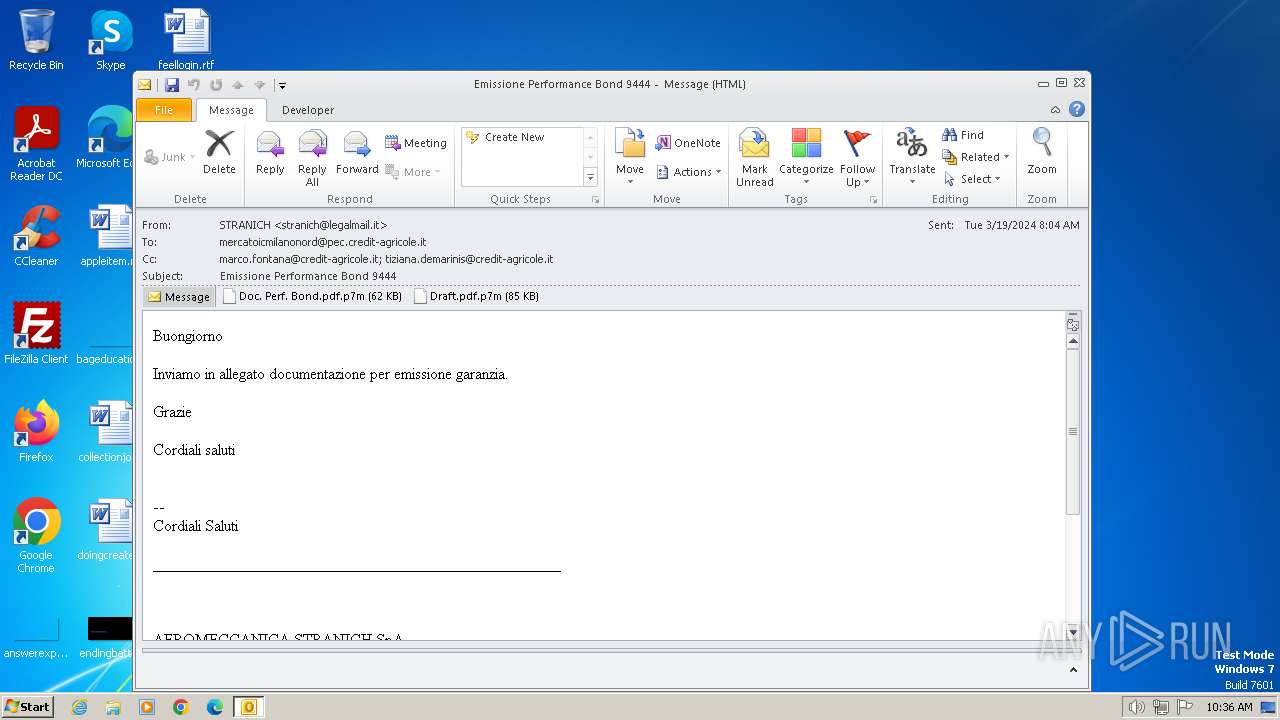Open Select dropdown in Editing group

point(971,179)
